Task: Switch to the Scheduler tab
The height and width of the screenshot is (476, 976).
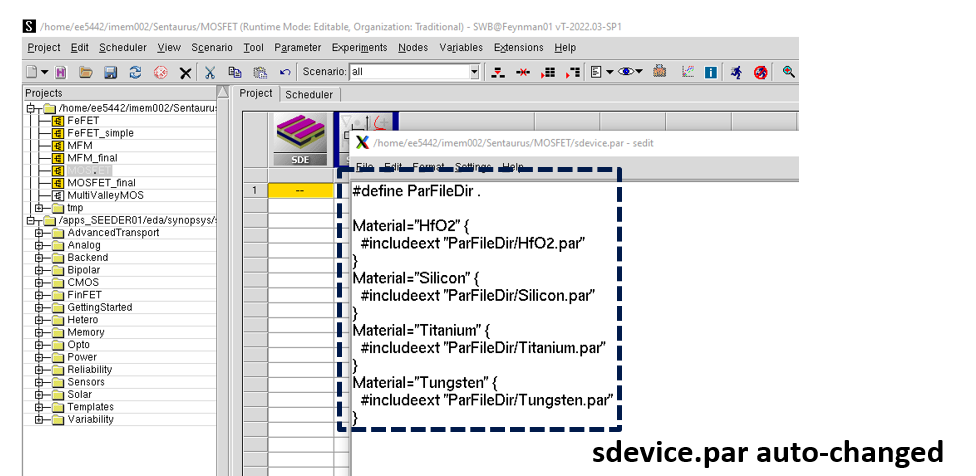Action: (309, 94)
